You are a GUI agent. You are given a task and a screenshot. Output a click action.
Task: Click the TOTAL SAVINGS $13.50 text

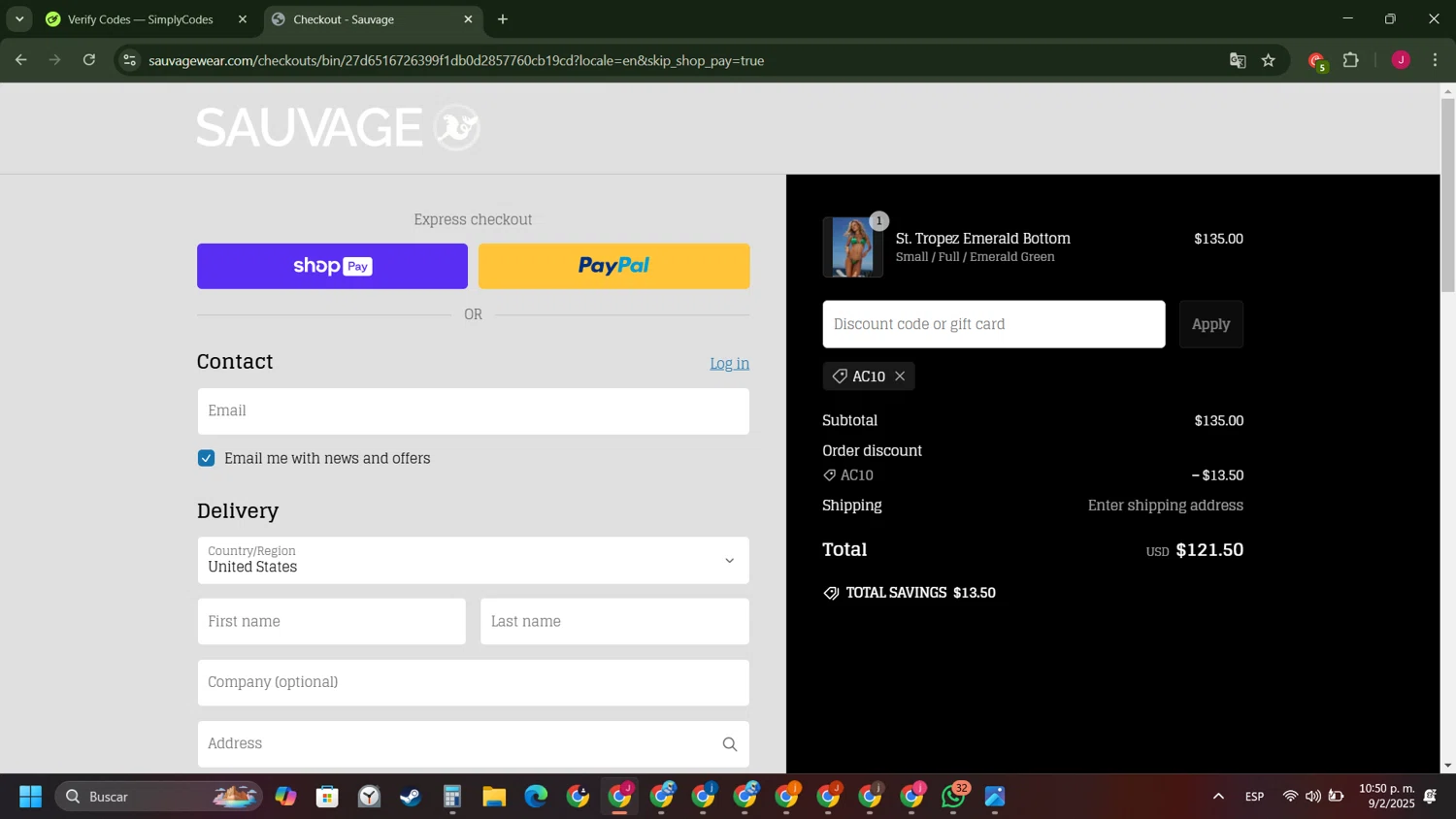pos(920,593)
